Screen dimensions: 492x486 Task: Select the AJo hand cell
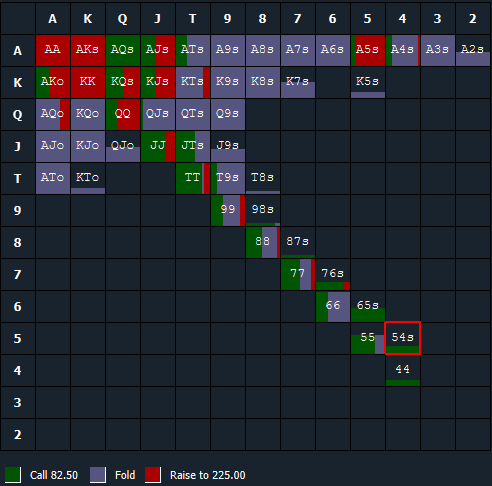[x=53, y=146]
